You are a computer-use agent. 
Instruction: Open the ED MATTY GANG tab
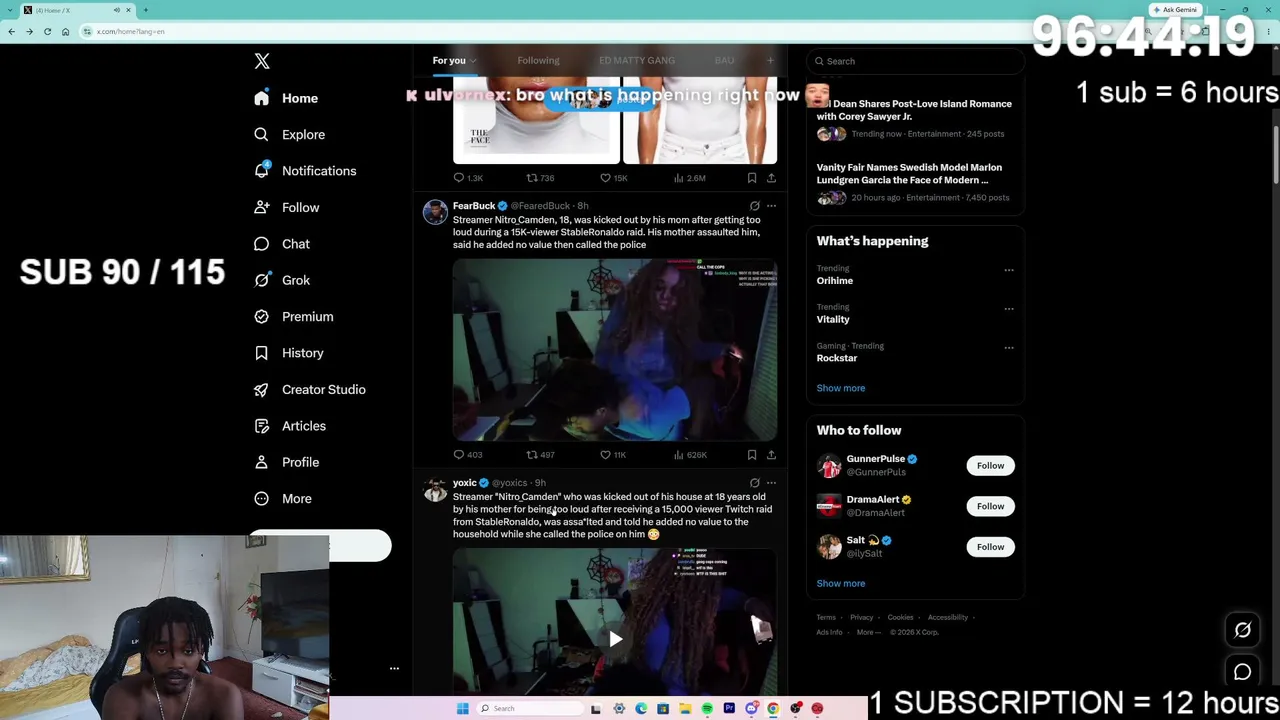click(637, 61)
